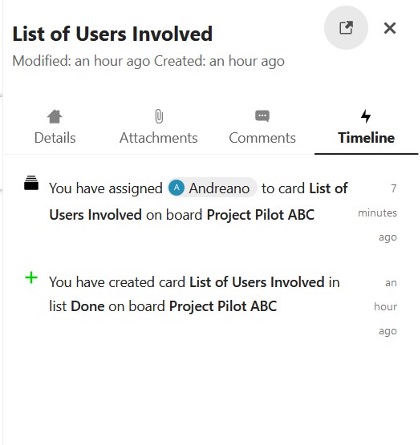
Task: Click the Details home icon
Action: click(55, 117)
